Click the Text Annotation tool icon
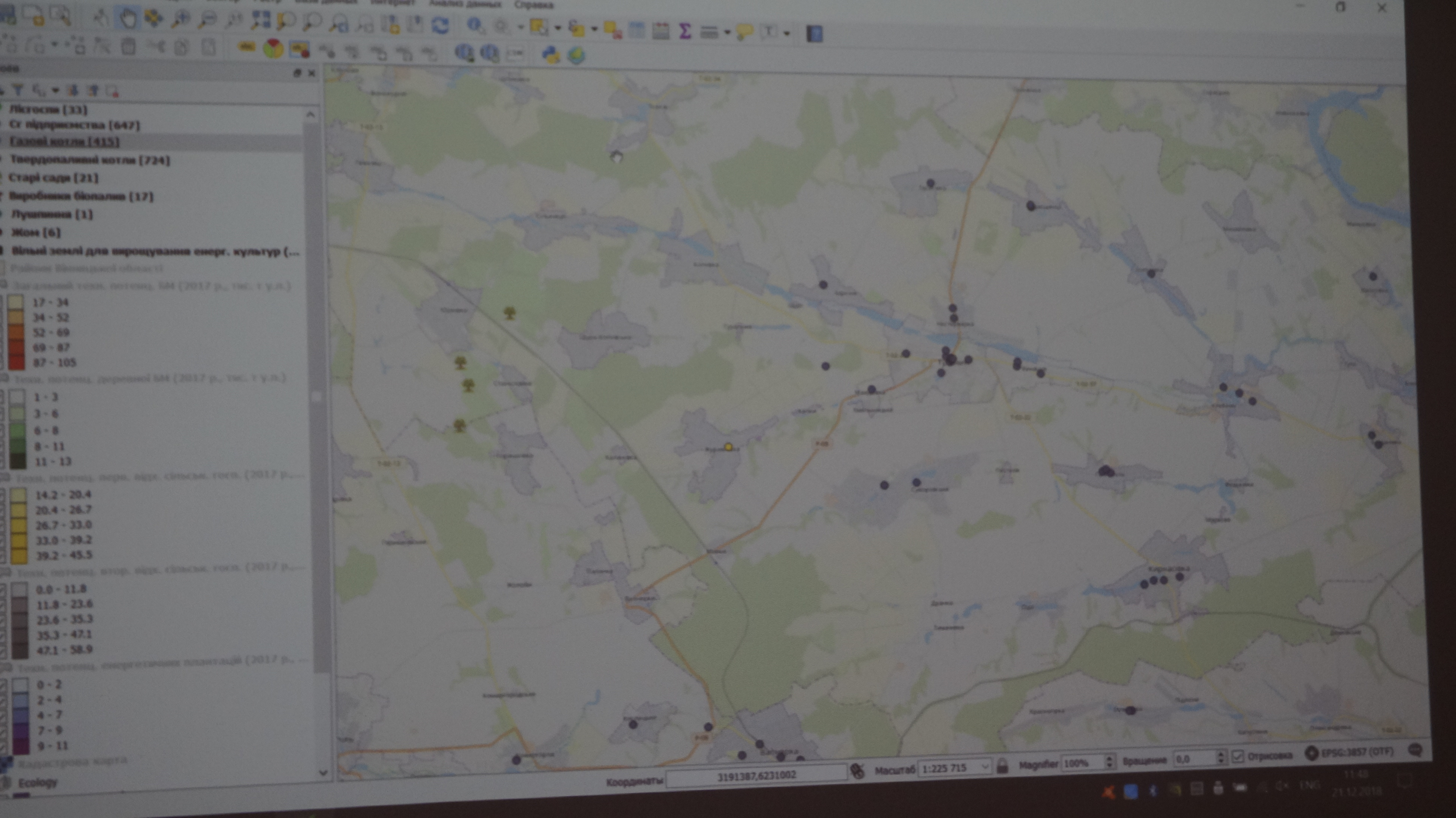This screenshot has height=818, width=1456. (x=769, y=32)
